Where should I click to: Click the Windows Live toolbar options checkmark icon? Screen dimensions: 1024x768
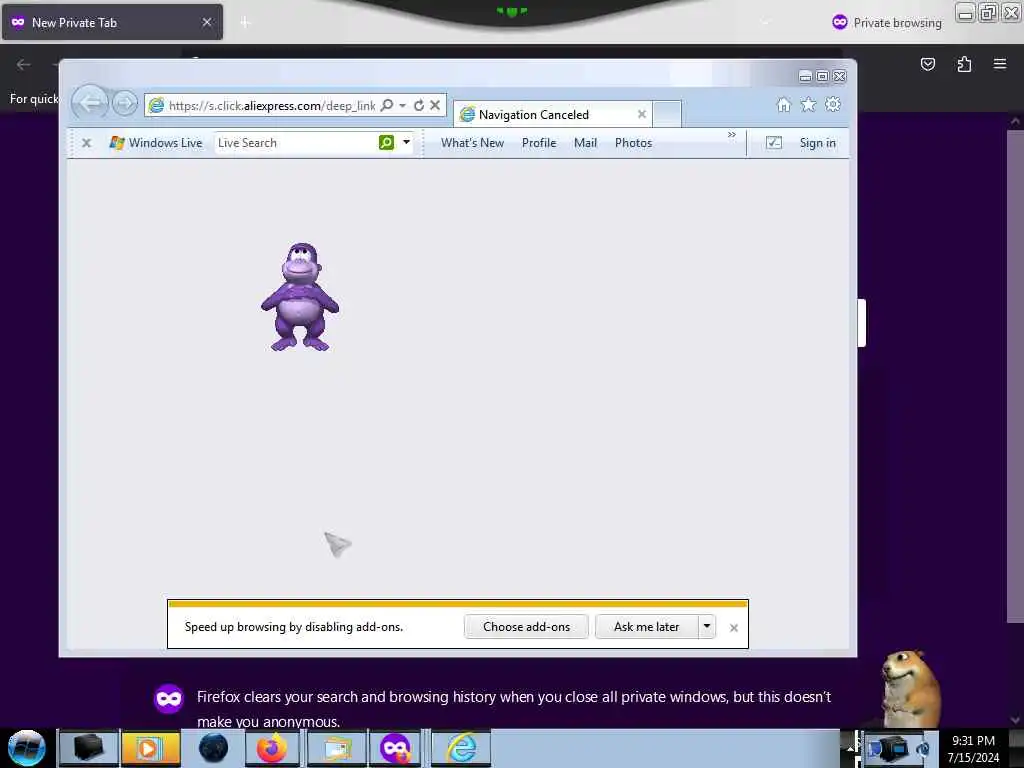click(x=774, y=142)
